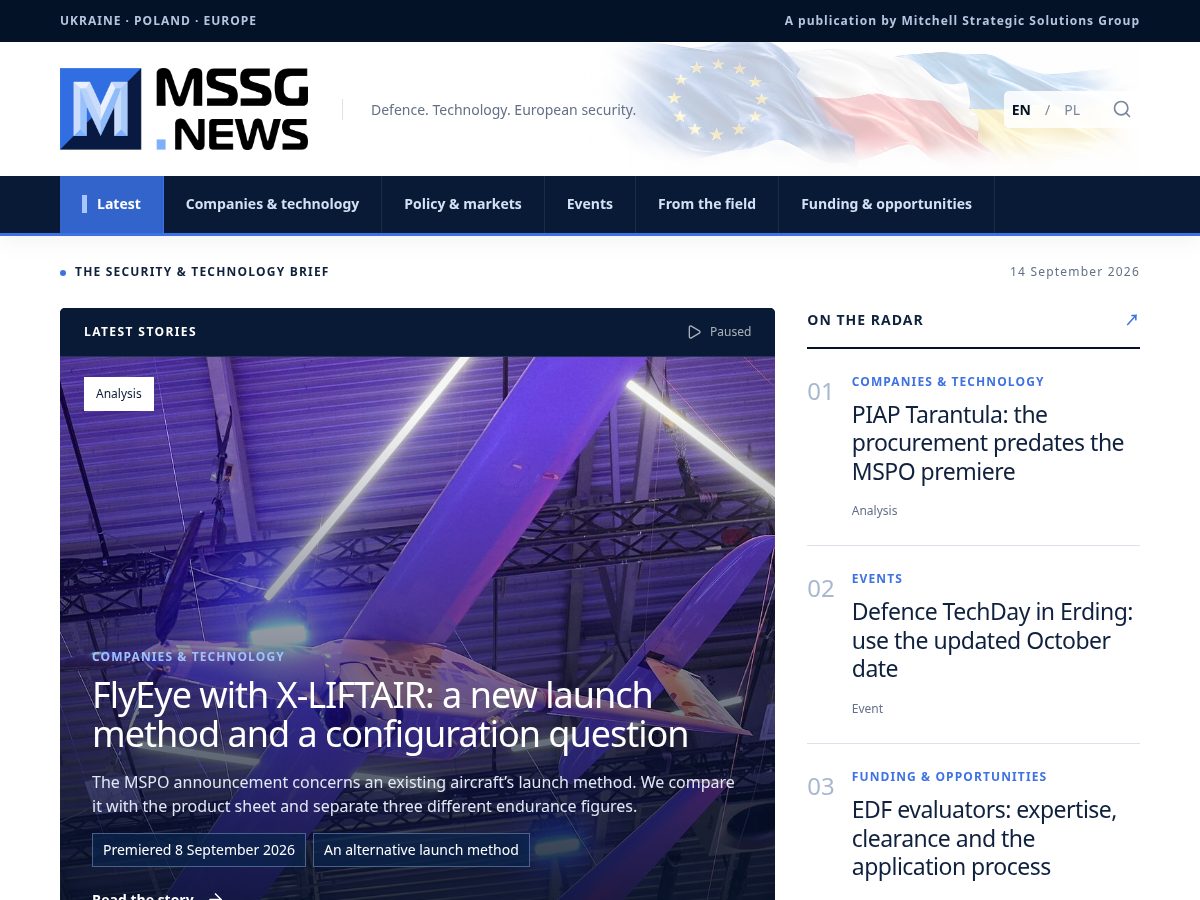Click 'Latest Stories' header text
The width and height of the screenshot is (1200, 900).
[140, 332]
